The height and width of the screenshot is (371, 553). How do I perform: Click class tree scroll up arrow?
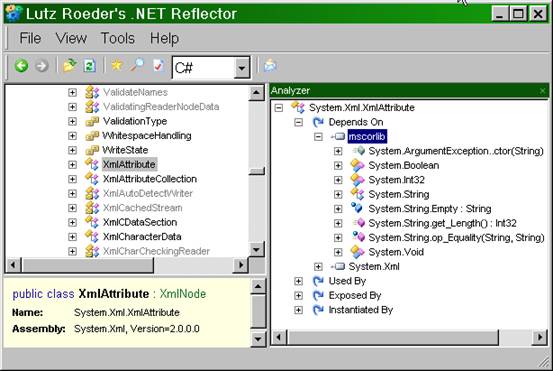point(256,93)
